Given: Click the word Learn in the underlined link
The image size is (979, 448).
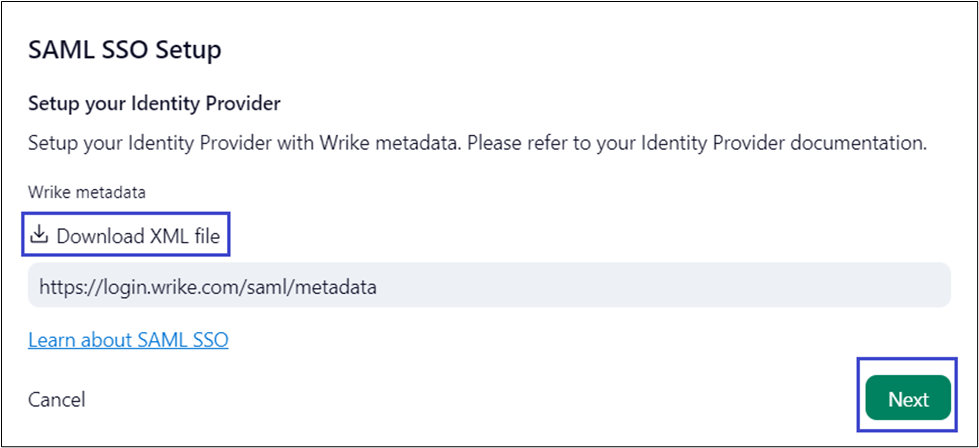Looking at the screenshot, I should 52,340.
